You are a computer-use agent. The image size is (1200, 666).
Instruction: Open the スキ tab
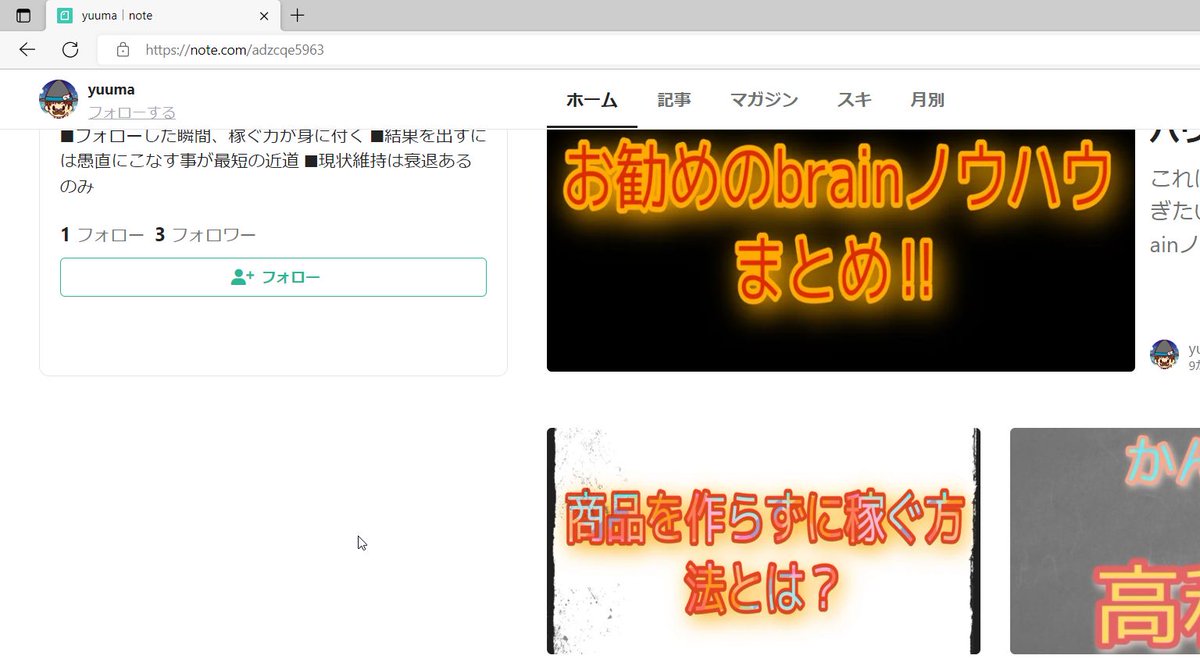pyautogui.click(x=855, y=100)
